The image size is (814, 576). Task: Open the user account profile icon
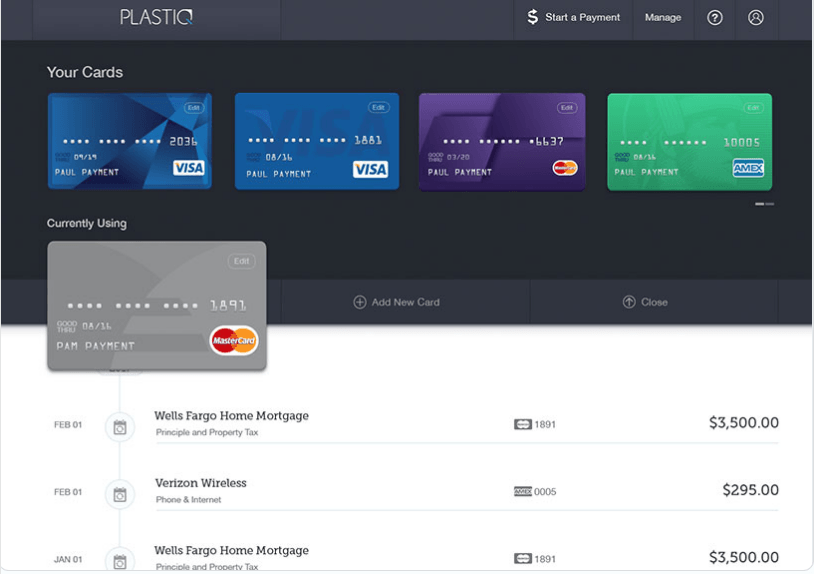coord(756,18)
